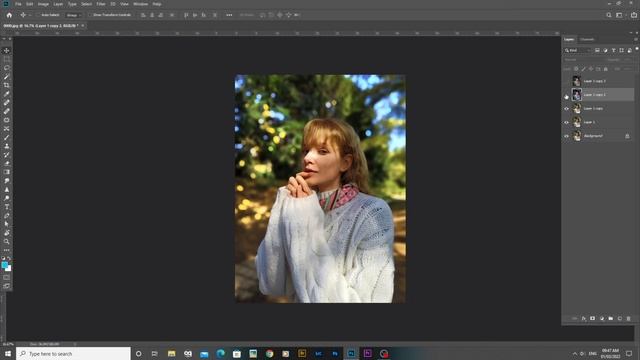
Task: Select the Zoom magnifier tool
Action: (x=7, y=241)
